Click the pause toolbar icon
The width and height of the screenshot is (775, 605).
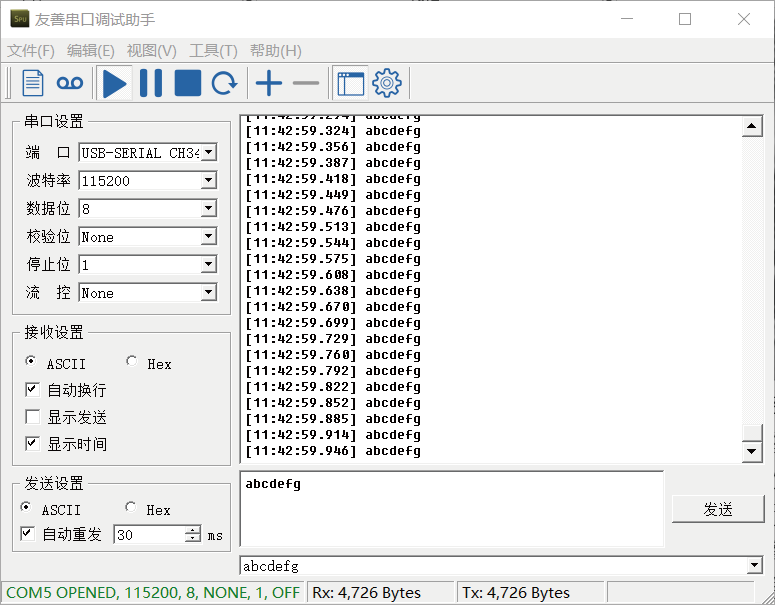tap(151, 83)
